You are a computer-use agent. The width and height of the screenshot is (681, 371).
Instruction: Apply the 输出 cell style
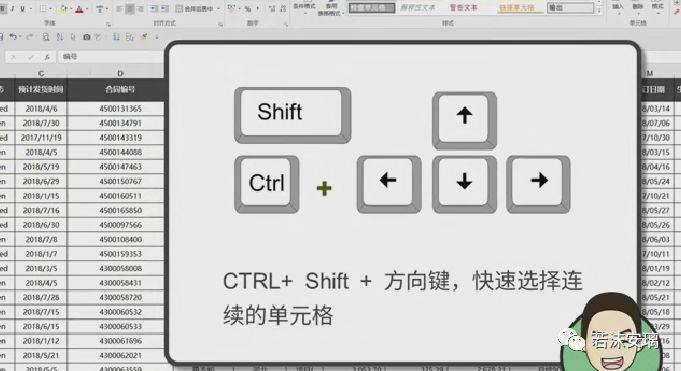(x=570, y=8)
